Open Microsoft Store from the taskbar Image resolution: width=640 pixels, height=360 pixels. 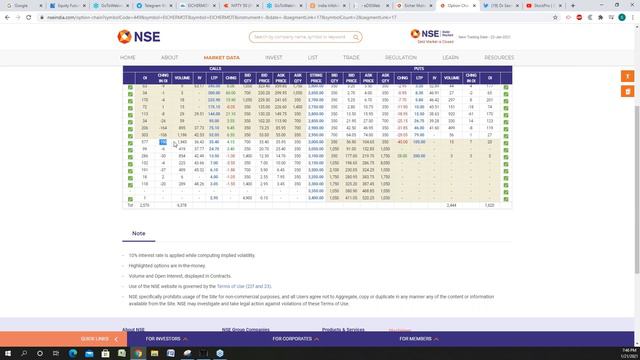coord(105,353)
